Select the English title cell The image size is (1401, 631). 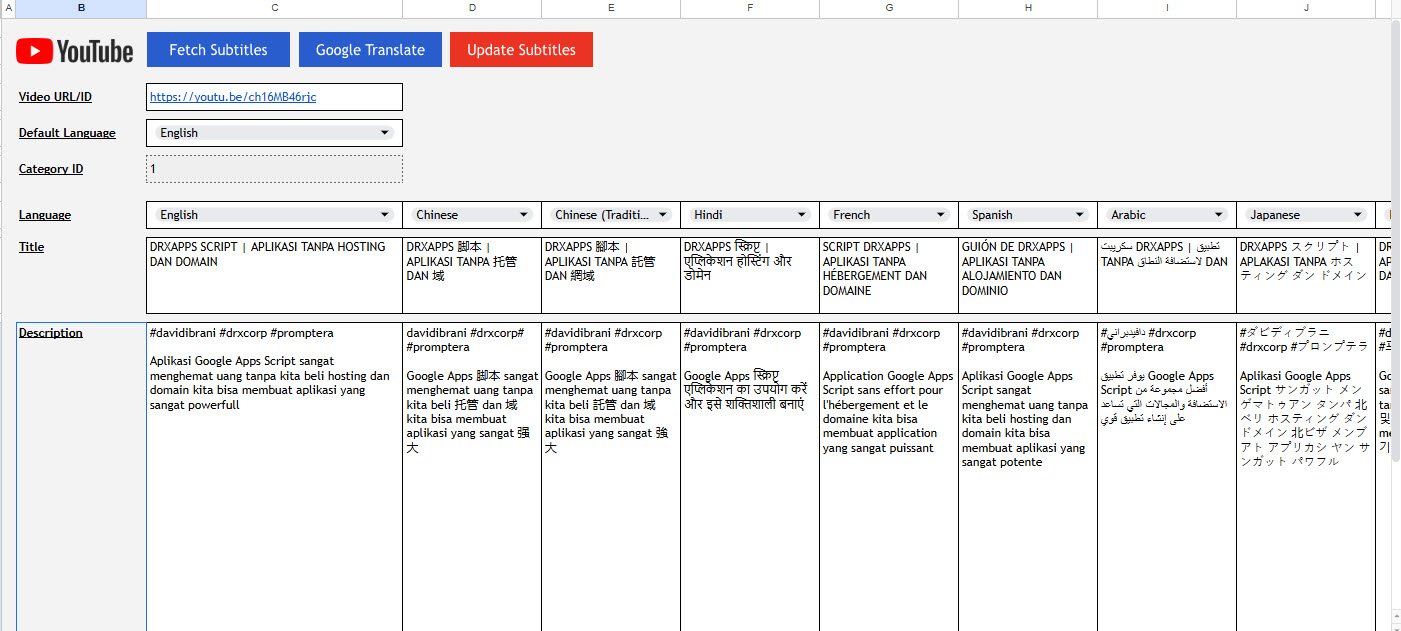click(x=275, y=275)
